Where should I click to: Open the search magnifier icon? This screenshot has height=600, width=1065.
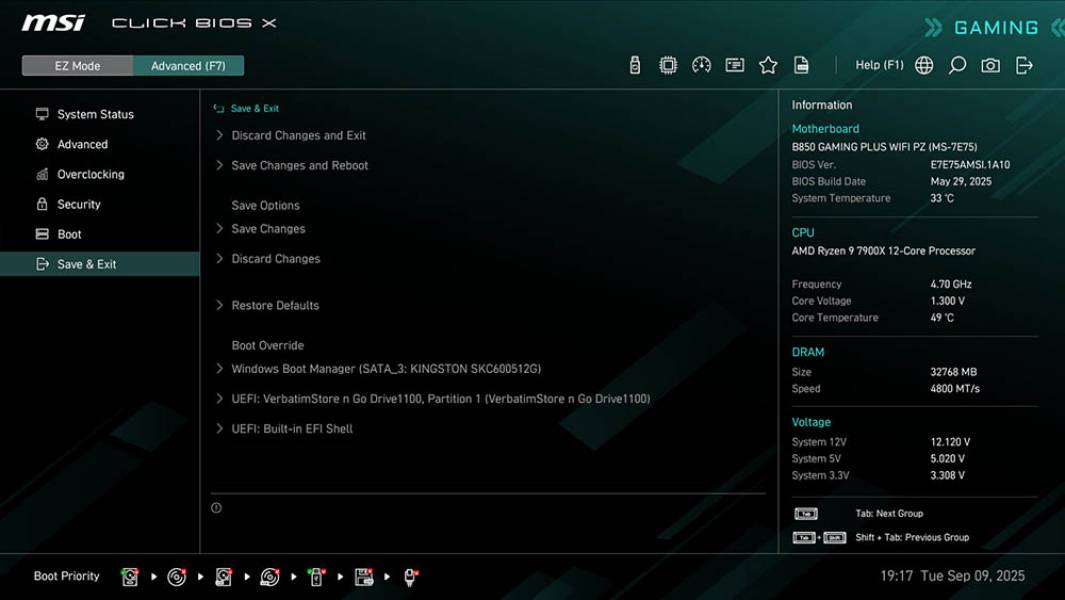pos(956,64)
